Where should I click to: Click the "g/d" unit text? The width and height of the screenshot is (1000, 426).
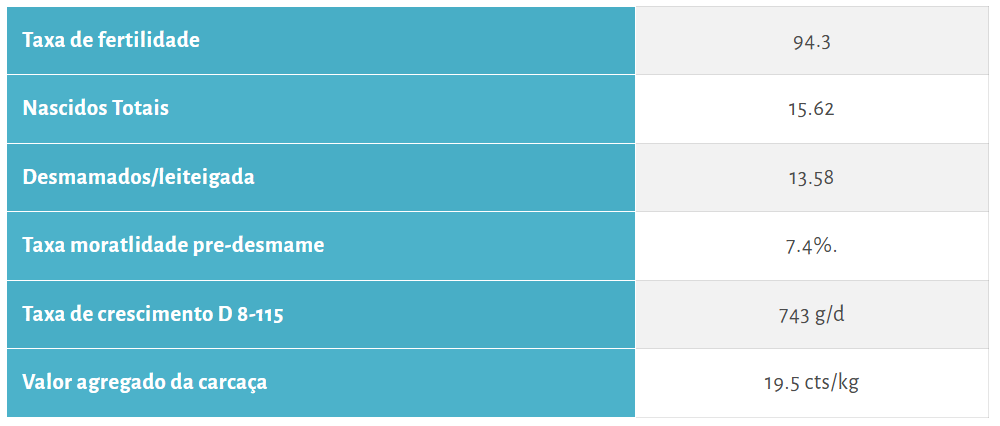point(829,315)
